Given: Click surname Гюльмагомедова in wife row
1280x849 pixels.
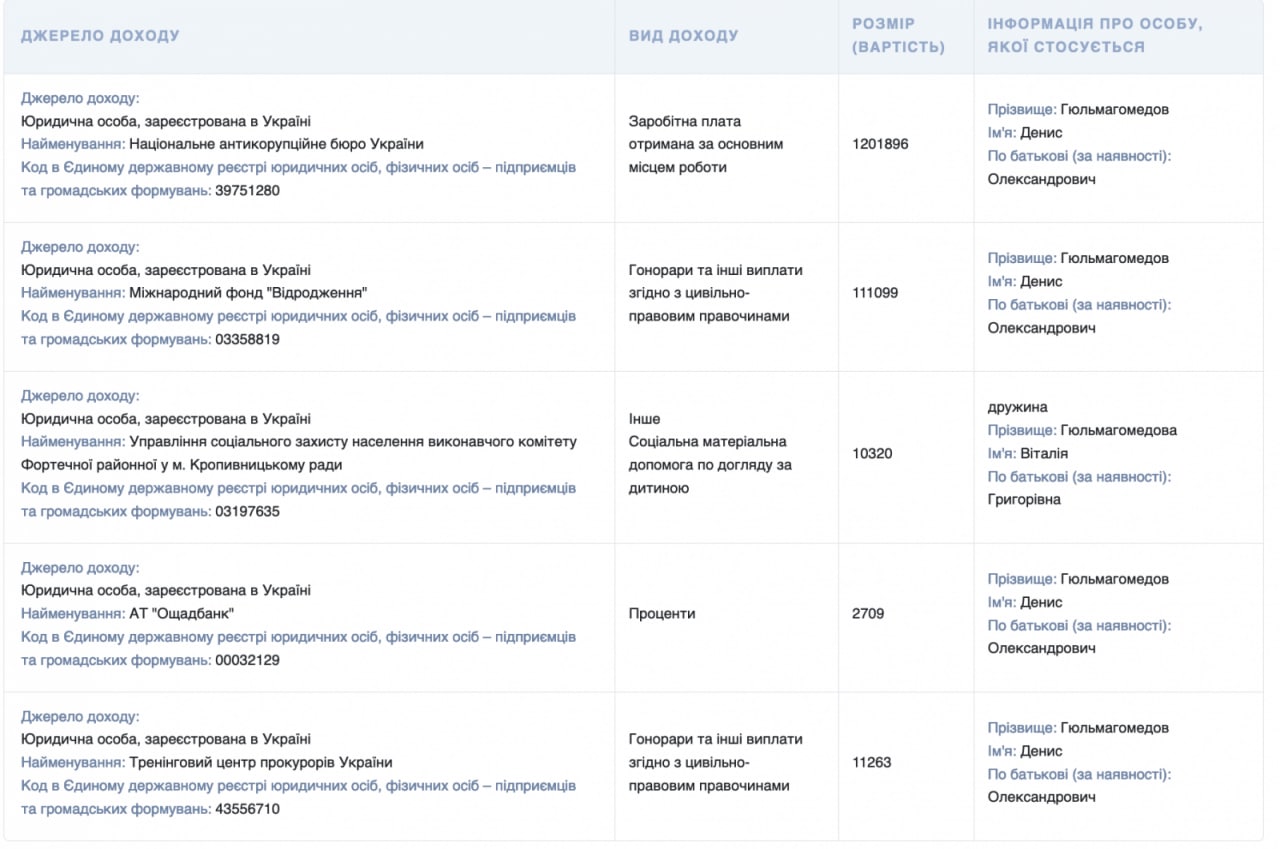Looking at the screenshot, I should pos(1119,430).
